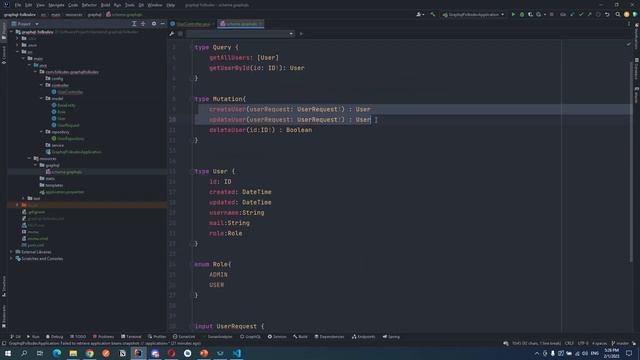Open the endpoint dropdown in the GraphQL editor toolbar
The width and height of the screenshot is (640, 360).
coord(240,34)
